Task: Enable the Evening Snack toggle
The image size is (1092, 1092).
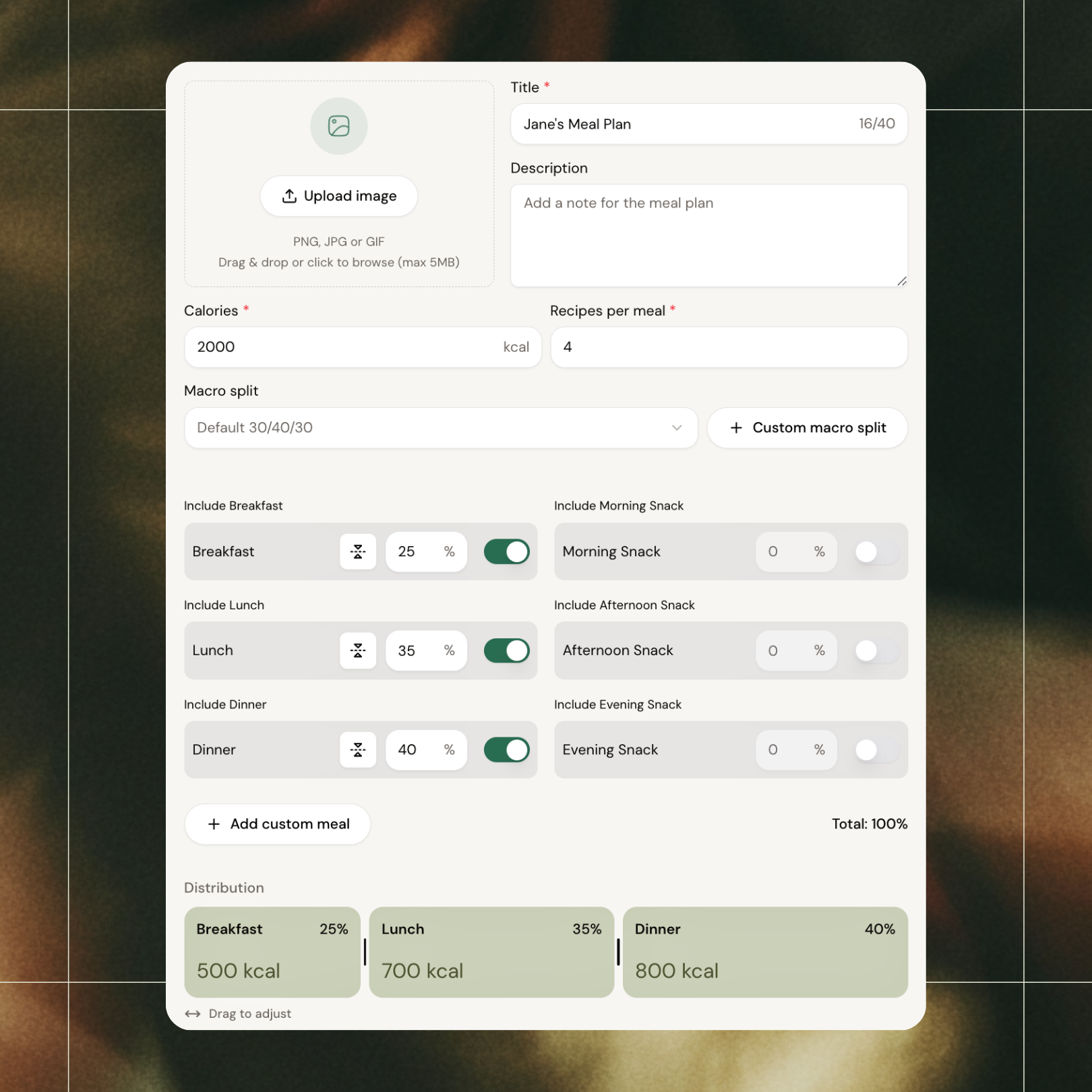Action: point(876,750)
